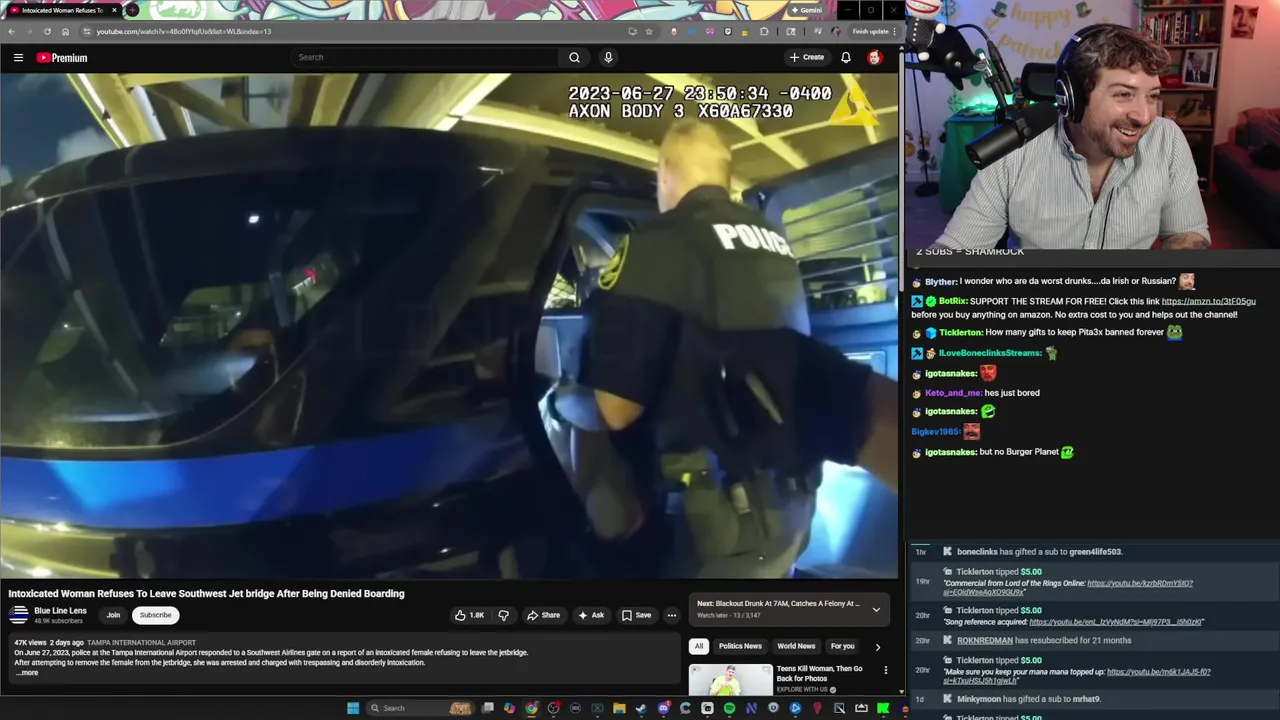Open Windows Start menu

point(353,708)
